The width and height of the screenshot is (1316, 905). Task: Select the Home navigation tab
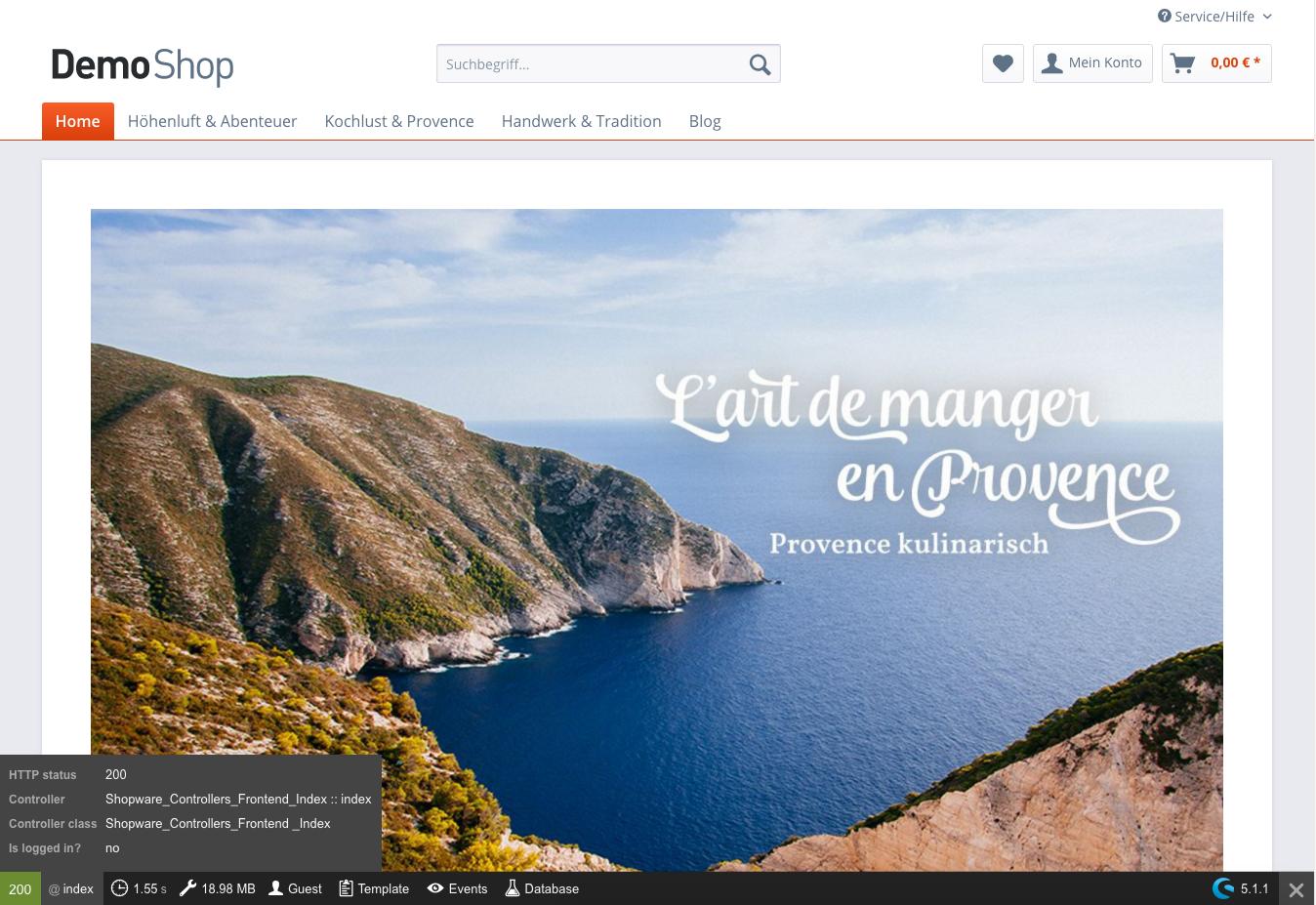(x=78, y=121)
